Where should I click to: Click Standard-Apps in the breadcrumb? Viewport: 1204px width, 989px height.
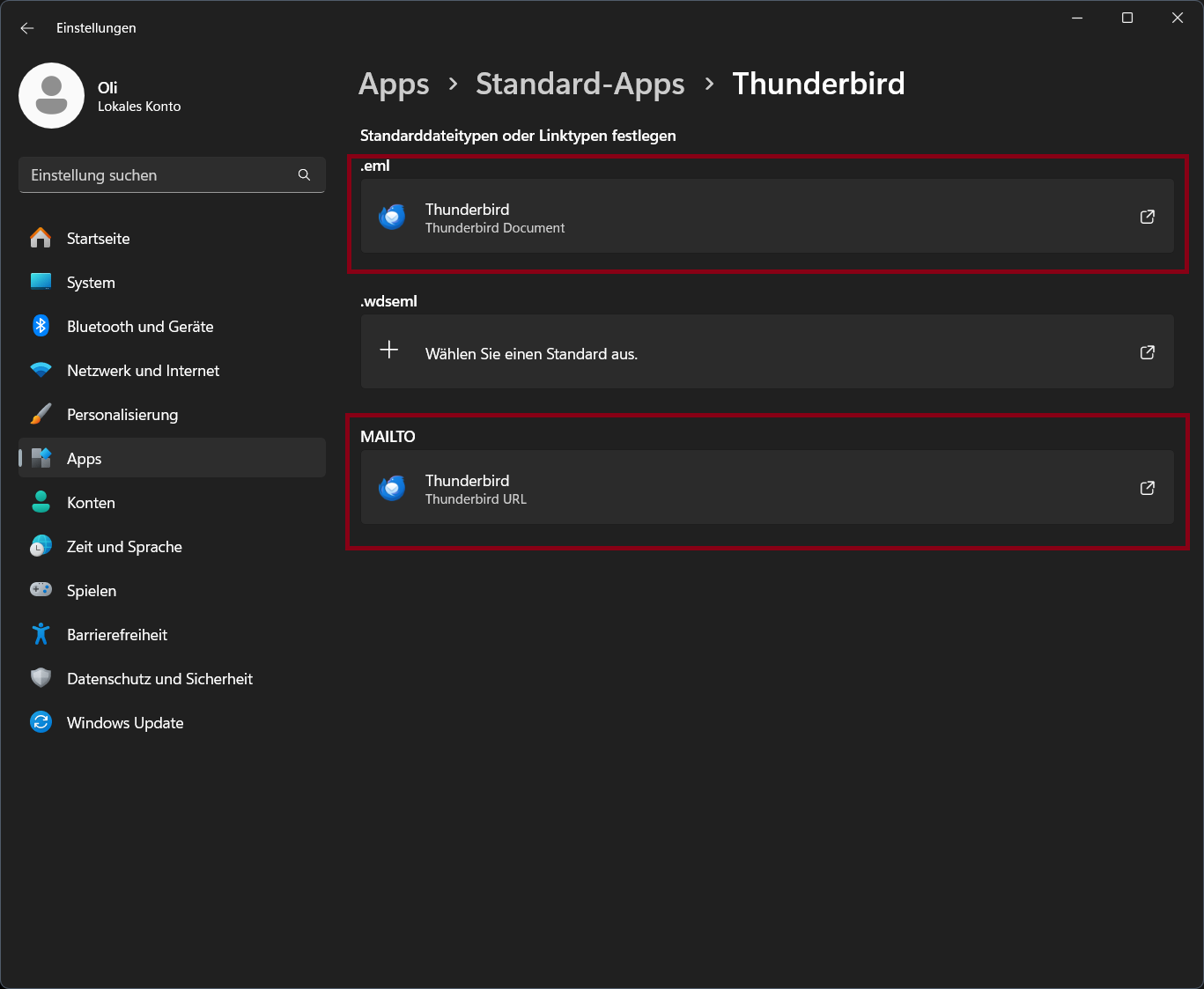click(x=580, y=84)
